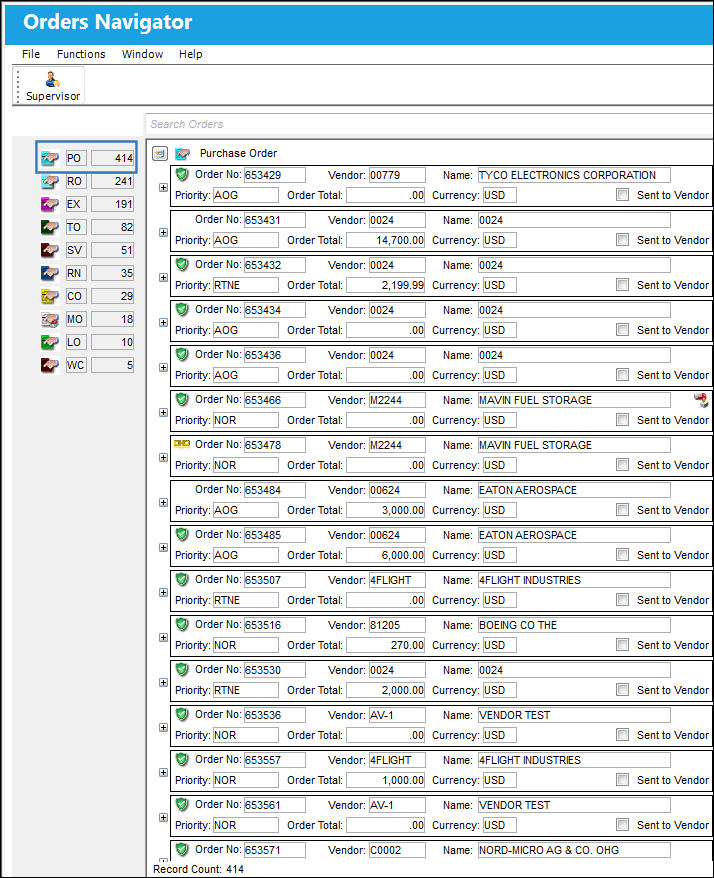Expand order 653432 details

[x=164, y=278]
